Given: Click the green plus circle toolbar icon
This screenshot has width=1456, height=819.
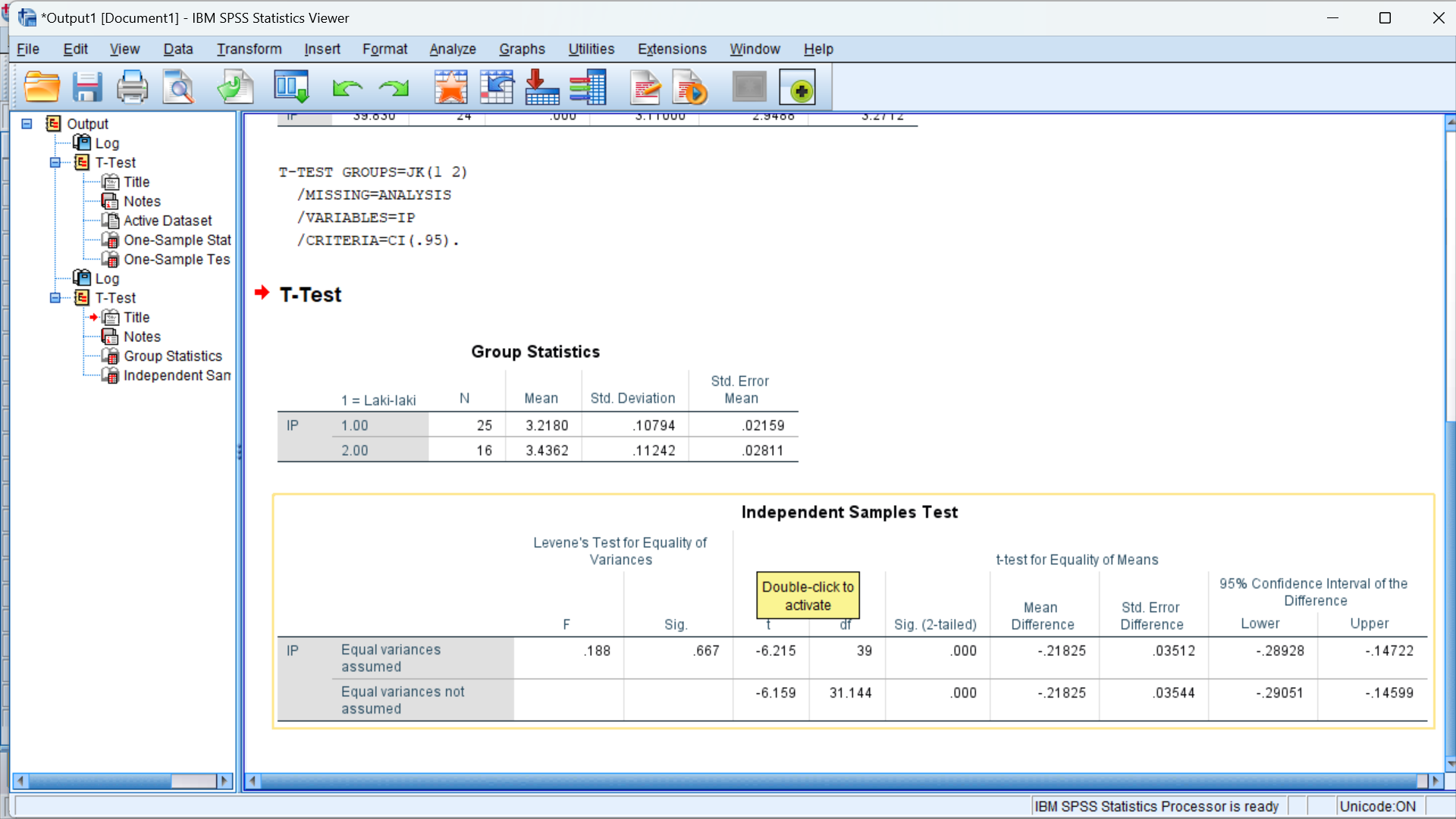Looking at the screenshot, I should [x=798, y=87].
